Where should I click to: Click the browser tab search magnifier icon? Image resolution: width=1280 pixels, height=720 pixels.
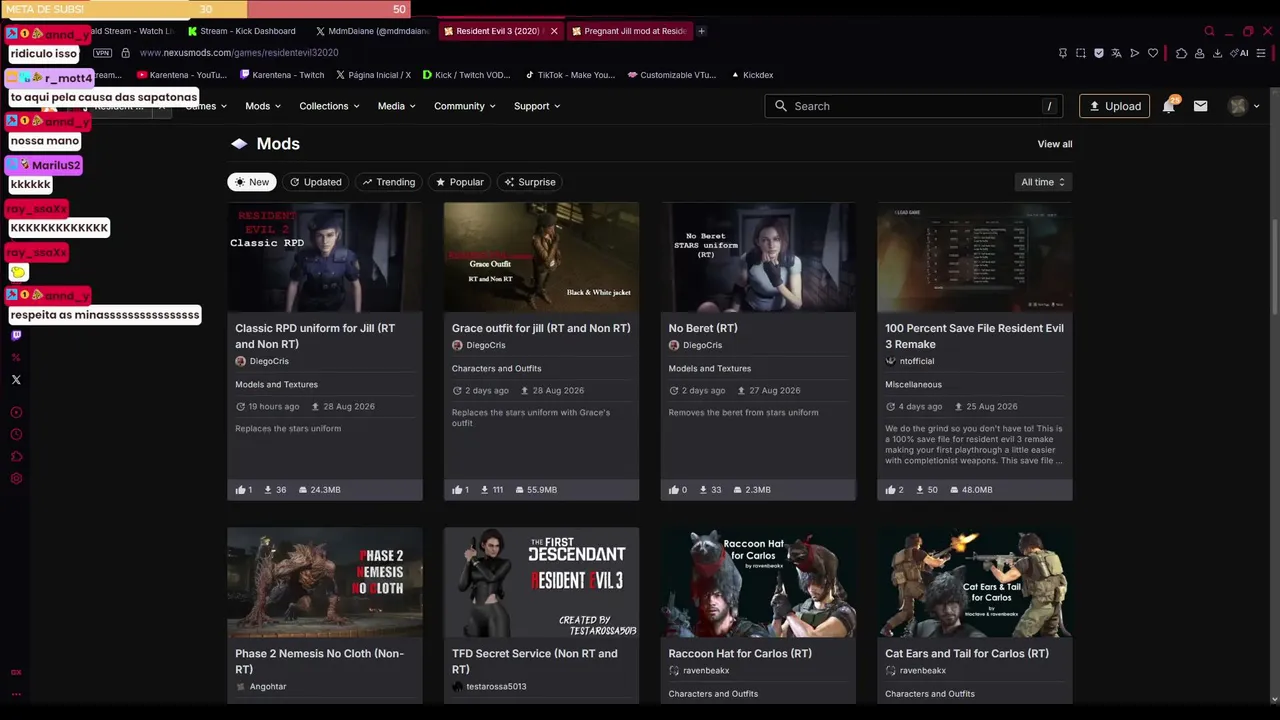pyautogui.click(x=1209, y=31)
